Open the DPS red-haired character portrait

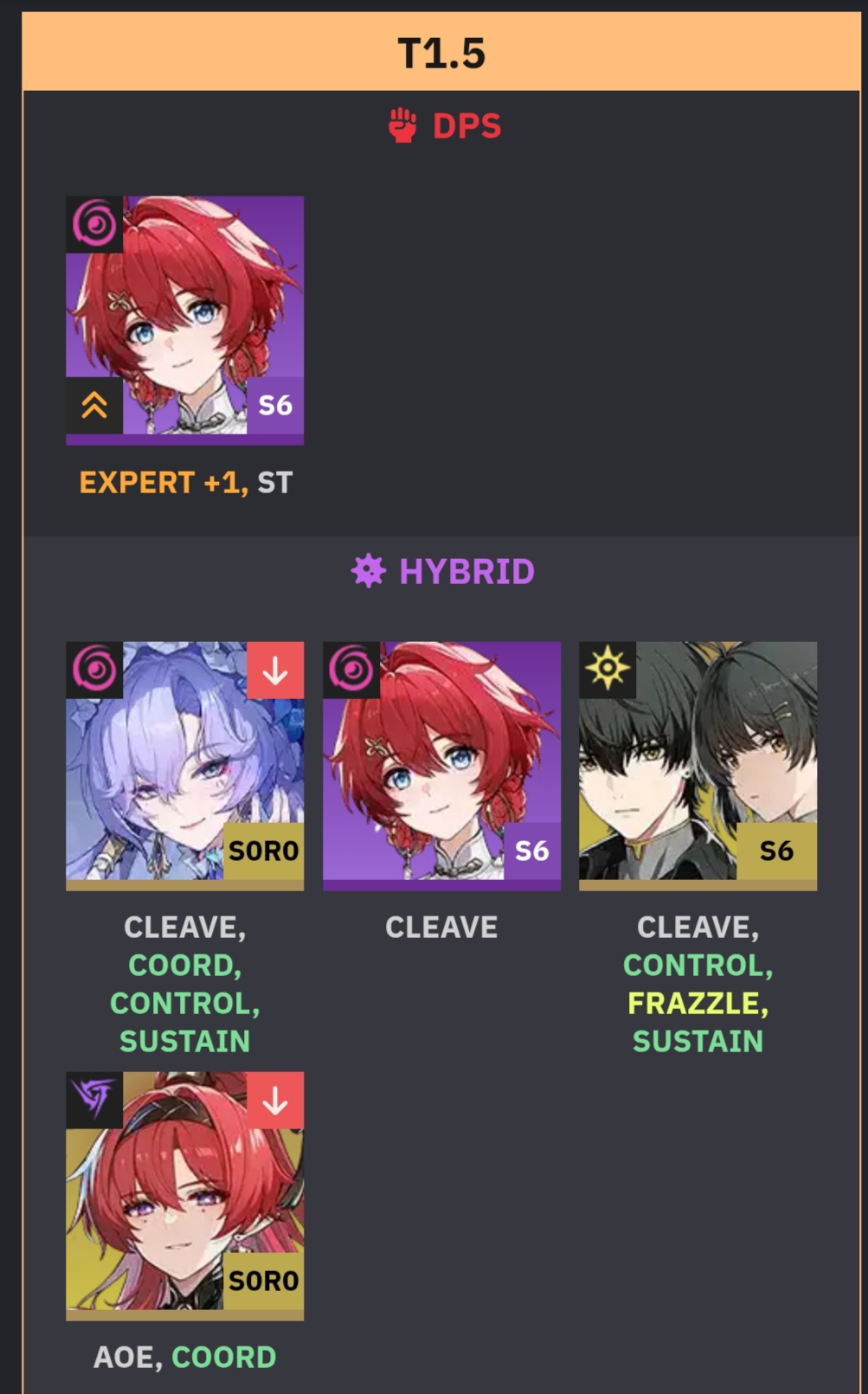click(185, 320)
